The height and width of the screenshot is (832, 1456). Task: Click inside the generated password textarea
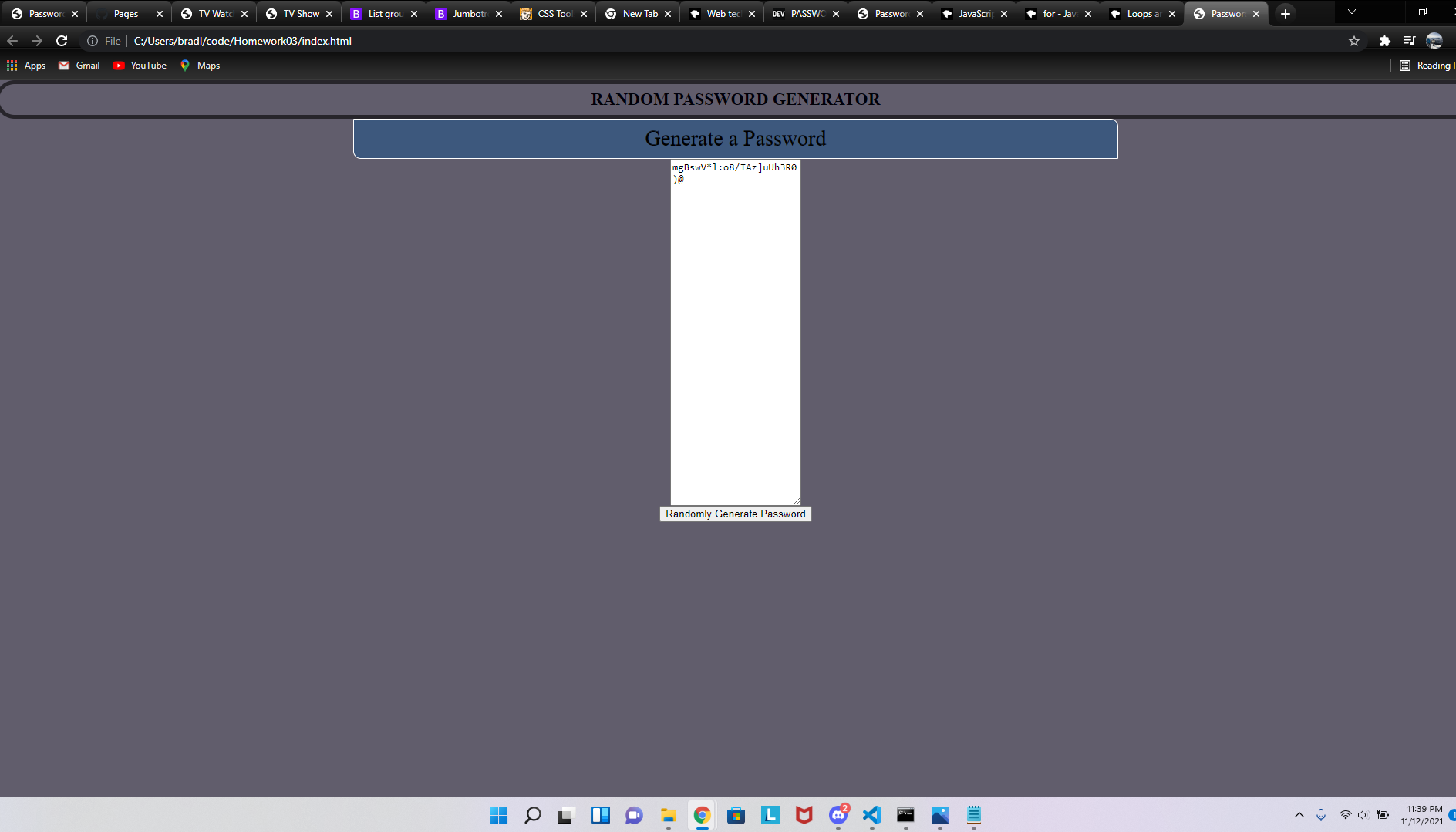point(735,332)
